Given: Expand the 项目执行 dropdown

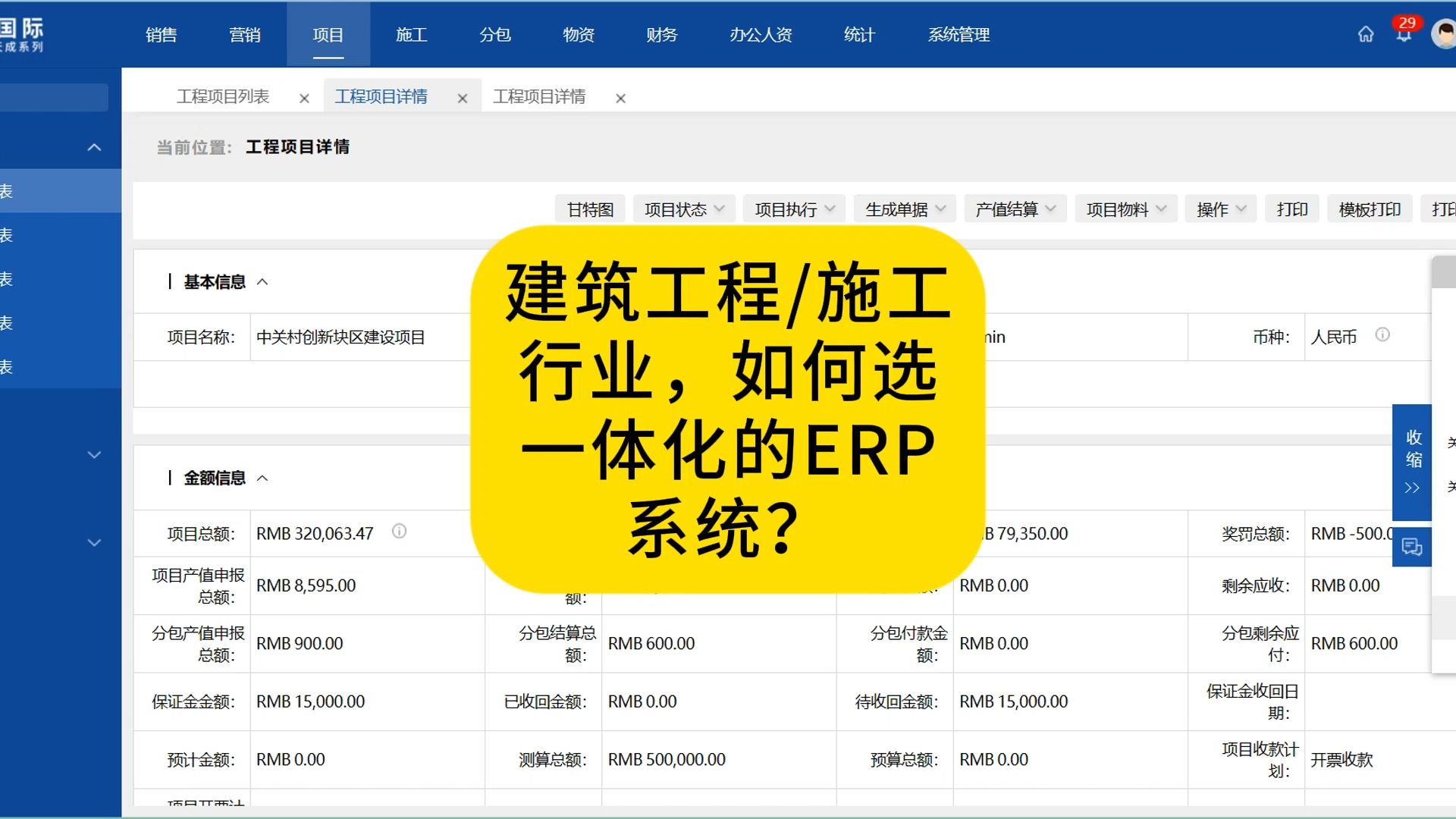Looking at the screenshot, I should (795, 209).
